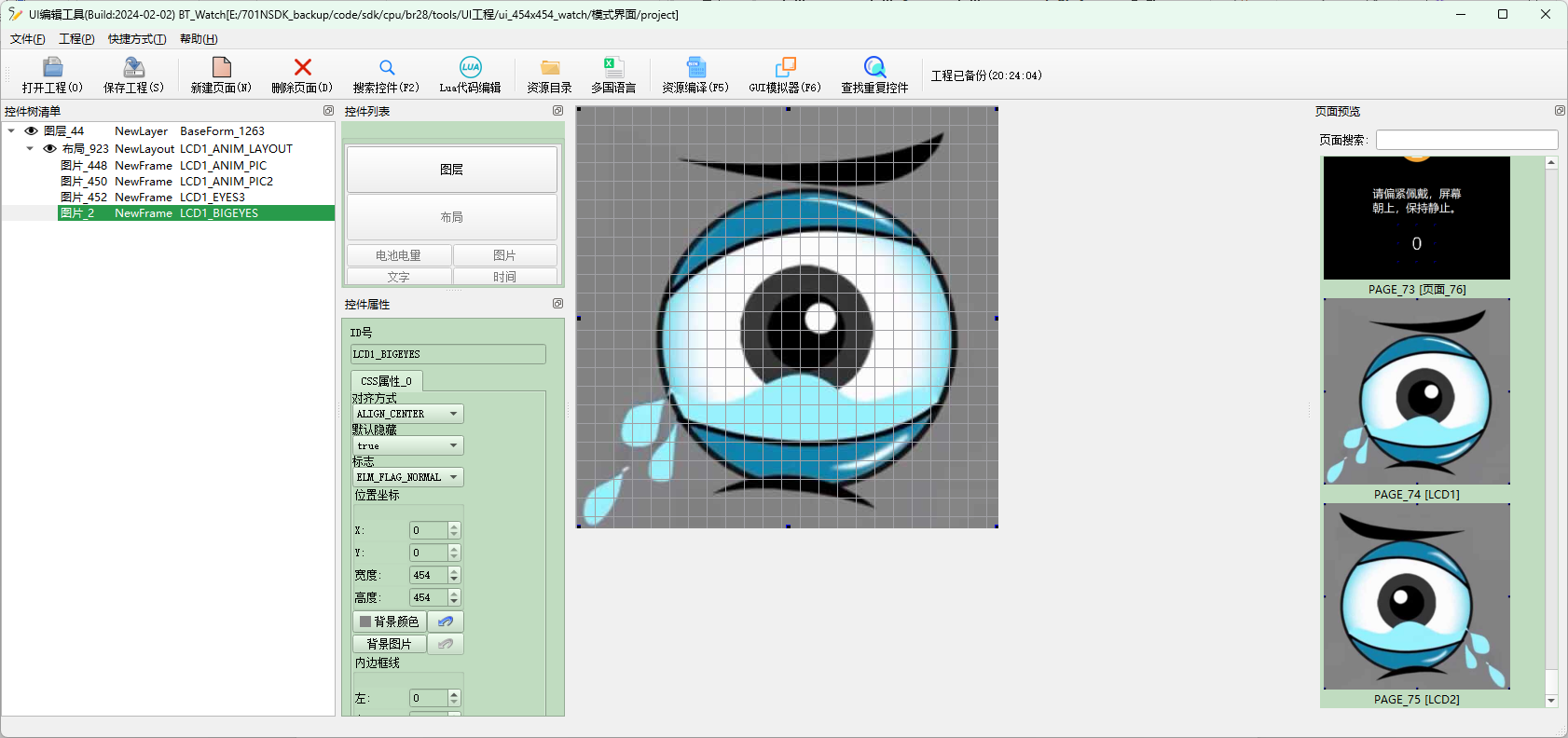Toggle visibility of 图层_44 layer
This screenshot has width=1568, height=738.
[31, 131]
